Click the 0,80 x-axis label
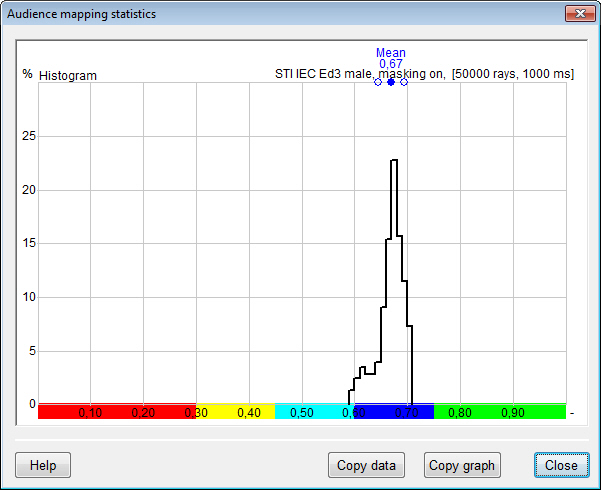Viewport: 601px width, 490px height. point(460,413)
